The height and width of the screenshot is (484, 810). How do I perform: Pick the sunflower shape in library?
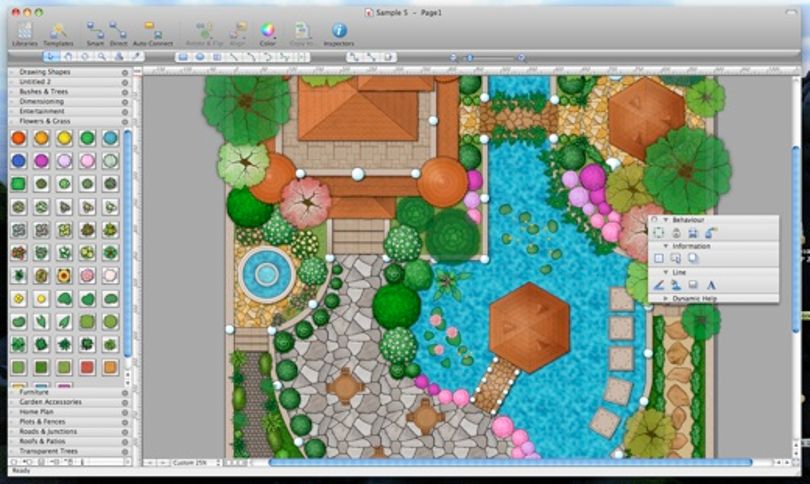[x=64, y=276]
